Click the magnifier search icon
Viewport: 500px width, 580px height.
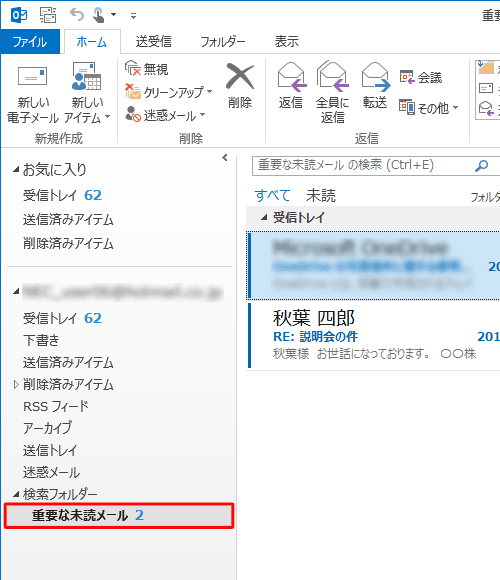click(x=481, y=165)
